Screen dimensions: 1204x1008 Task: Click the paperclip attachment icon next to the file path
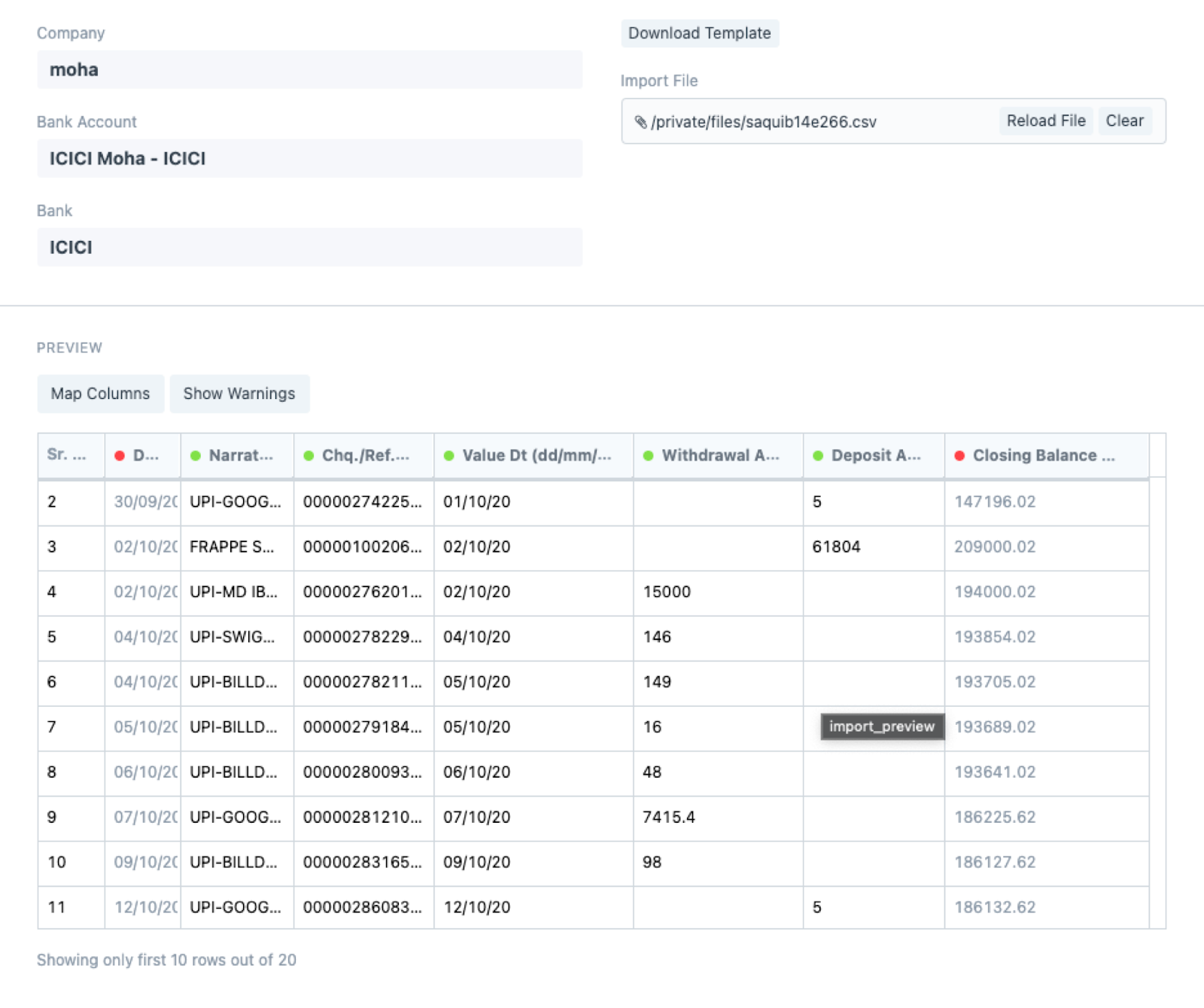641,120
